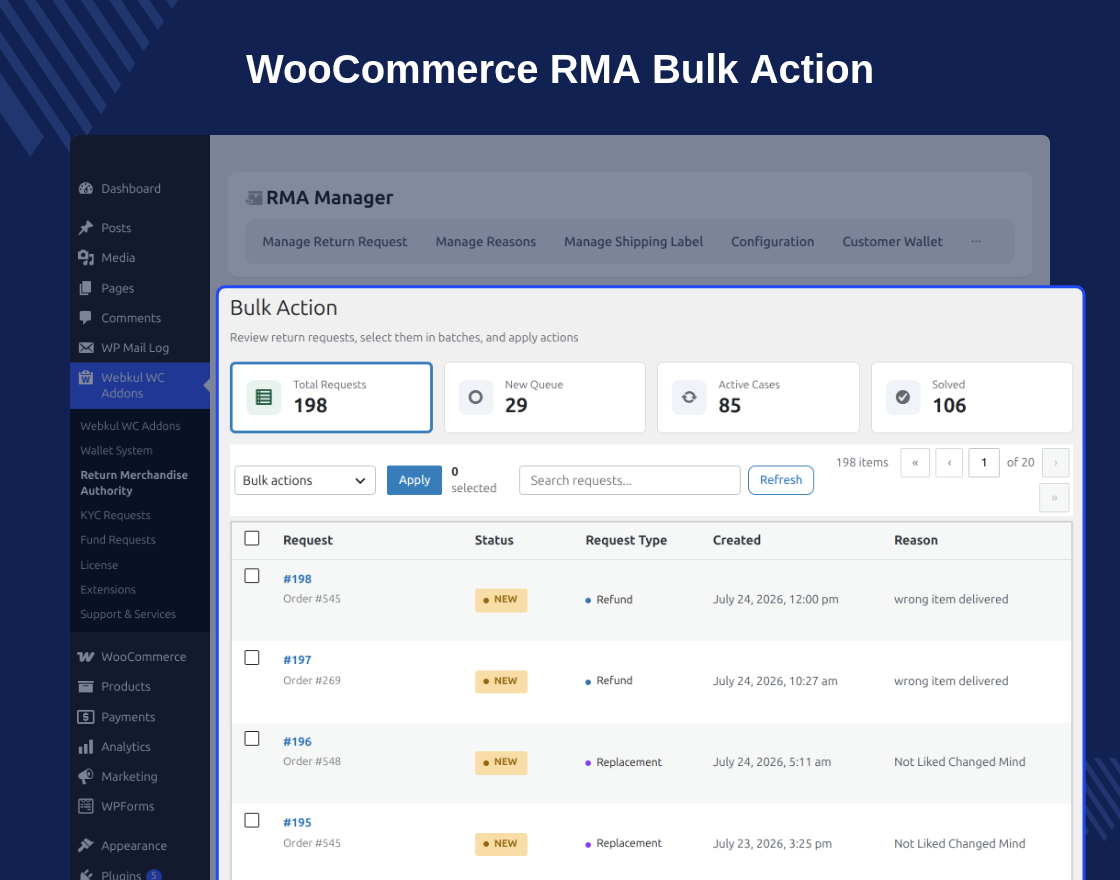Open request #198 link
Image resolution: width=1120 pixels, height=880 pixels.
297,579
